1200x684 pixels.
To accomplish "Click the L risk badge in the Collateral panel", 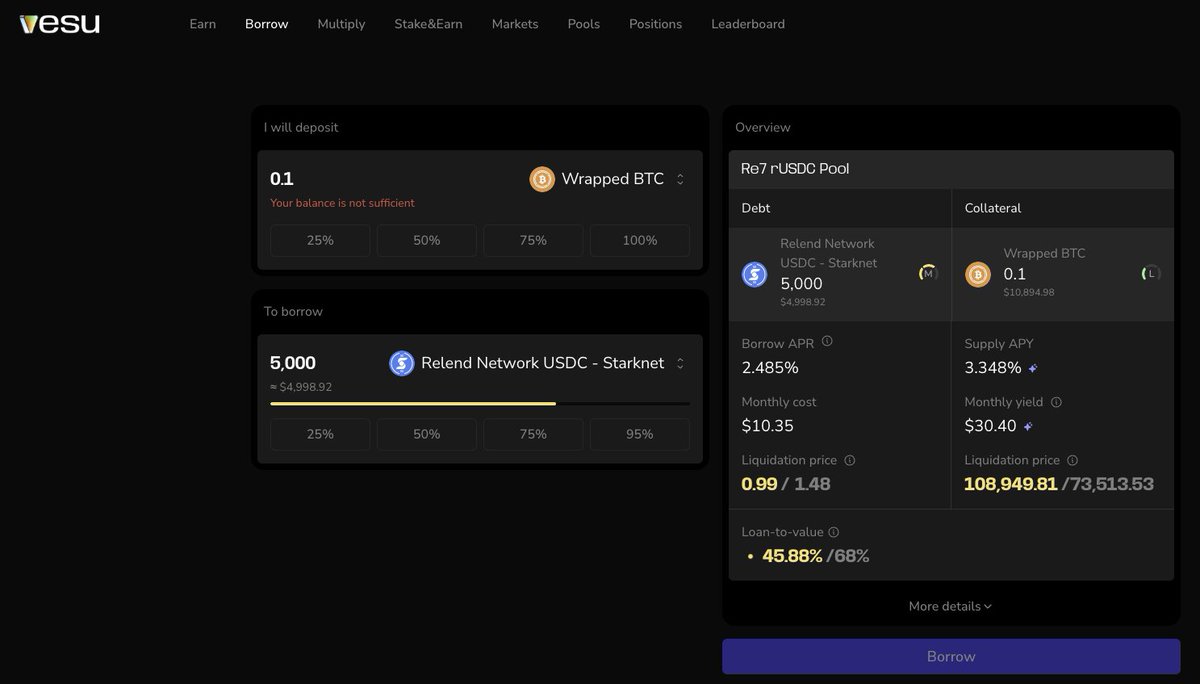I will click(1151, 273).
